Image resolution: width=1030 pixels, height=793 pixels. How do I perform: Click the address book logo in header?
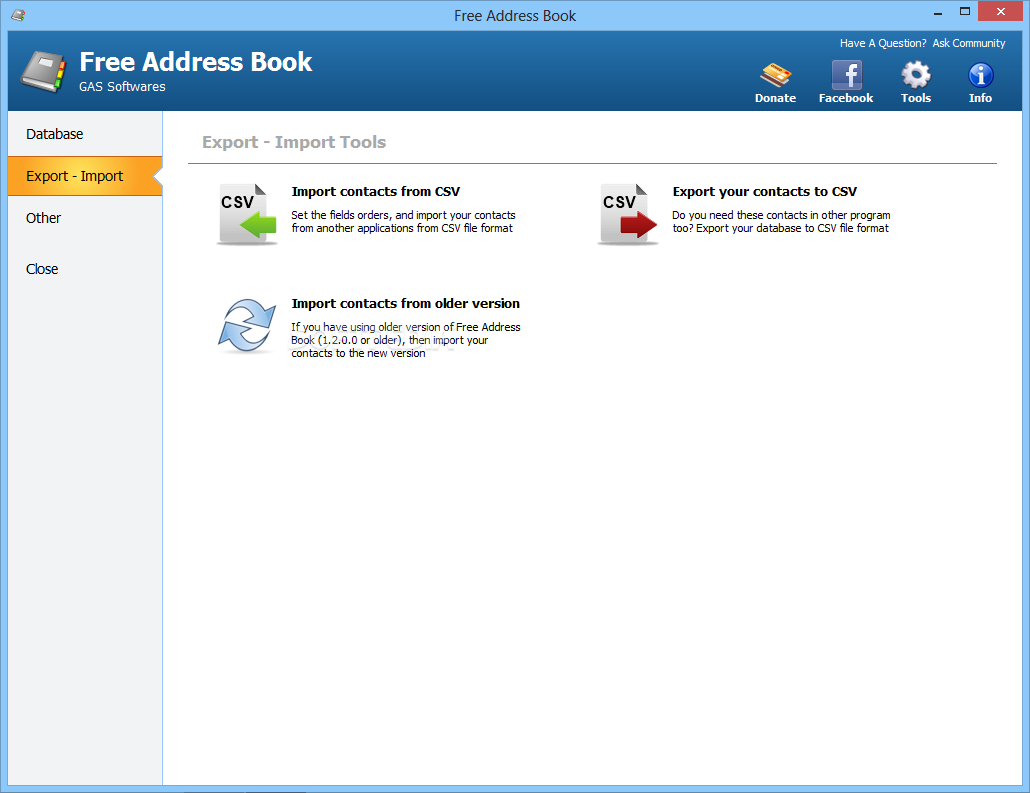click(x=43, y=72)
